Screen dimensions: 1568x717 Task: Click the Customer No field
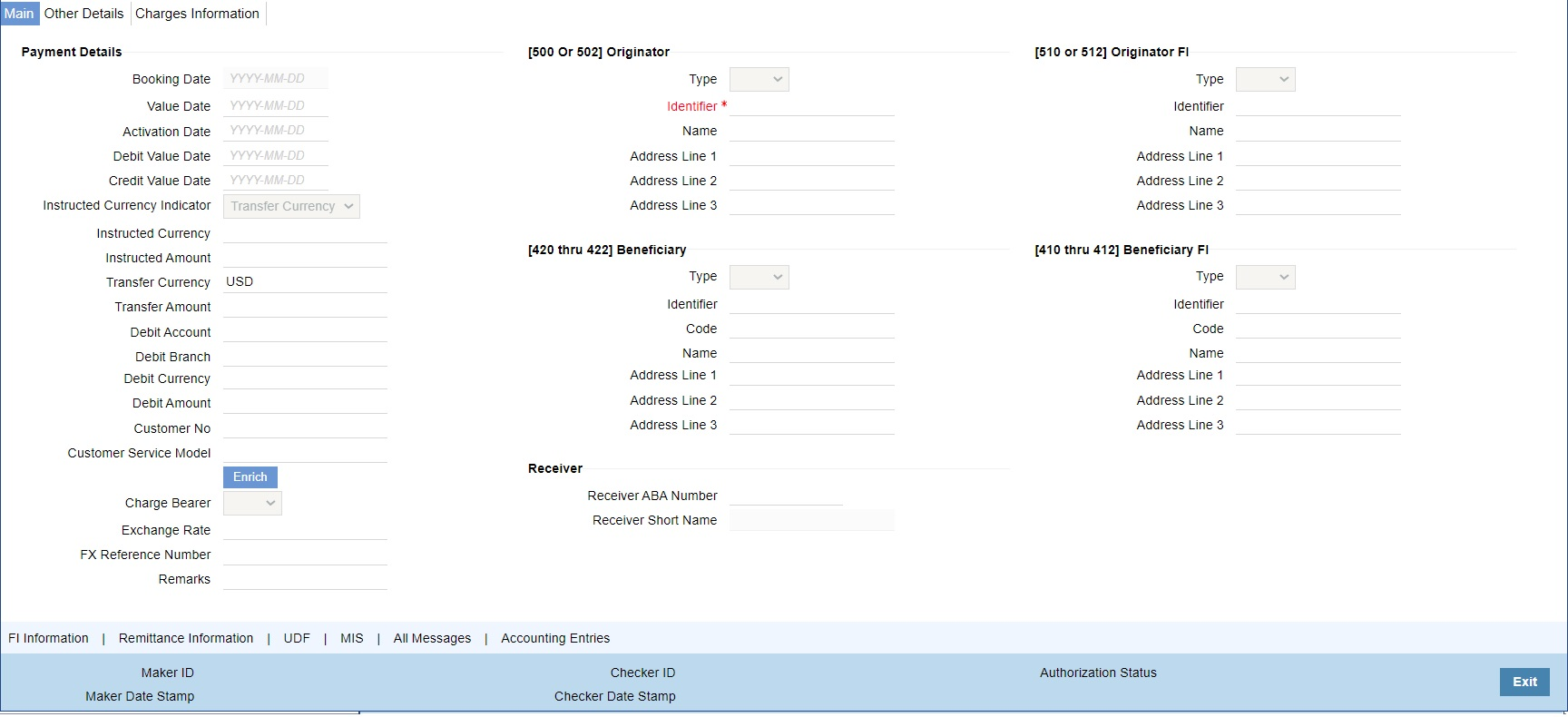305,428
